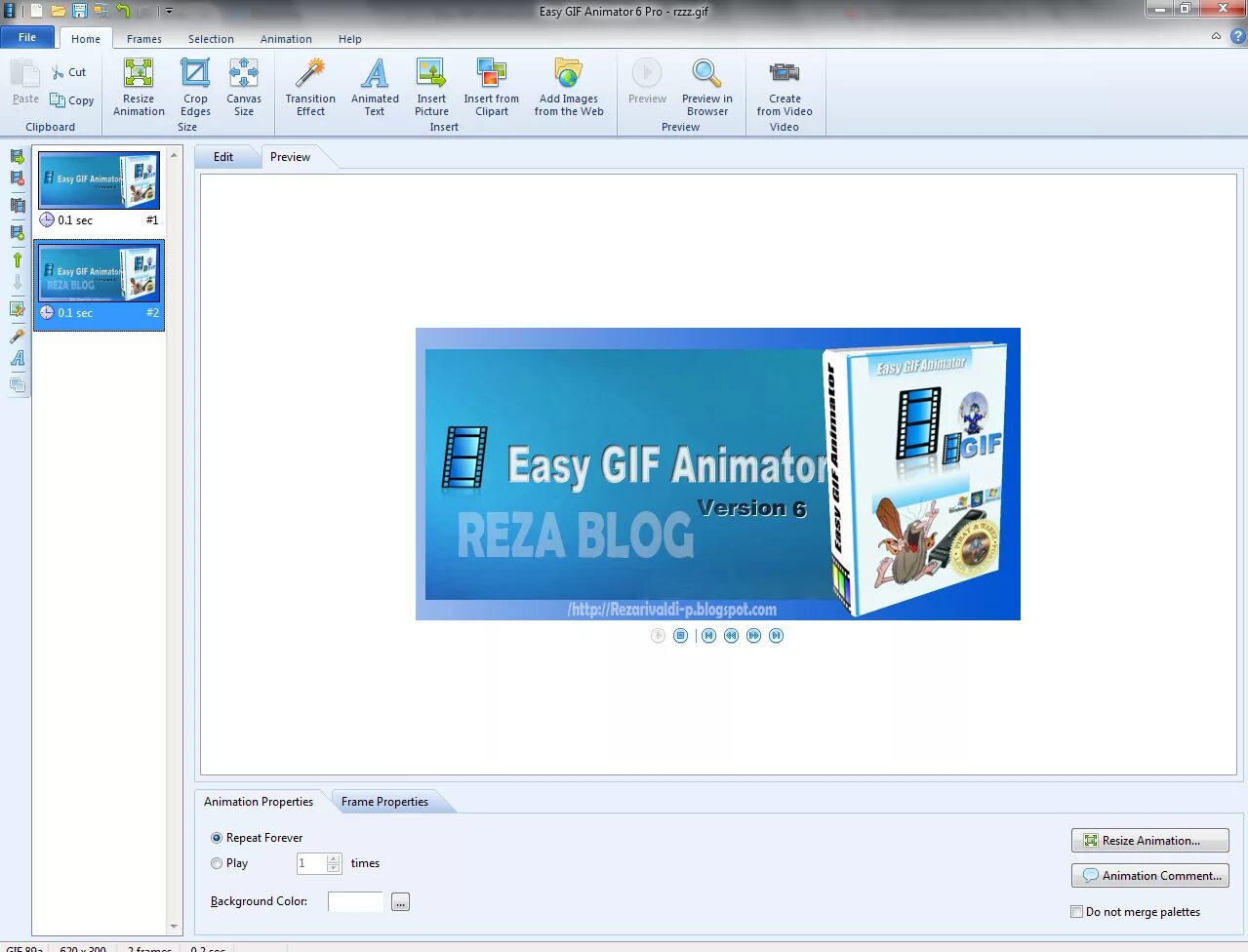Jump to the first frame in preview controls
Image resolution: width=1248 pixels, height=952 pixels.
[708, 636]
